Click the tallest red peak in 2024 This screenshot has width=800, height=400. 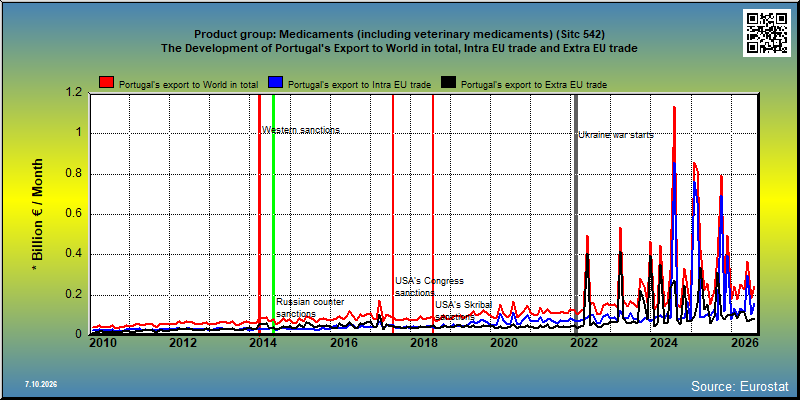[x=674, y=108]
